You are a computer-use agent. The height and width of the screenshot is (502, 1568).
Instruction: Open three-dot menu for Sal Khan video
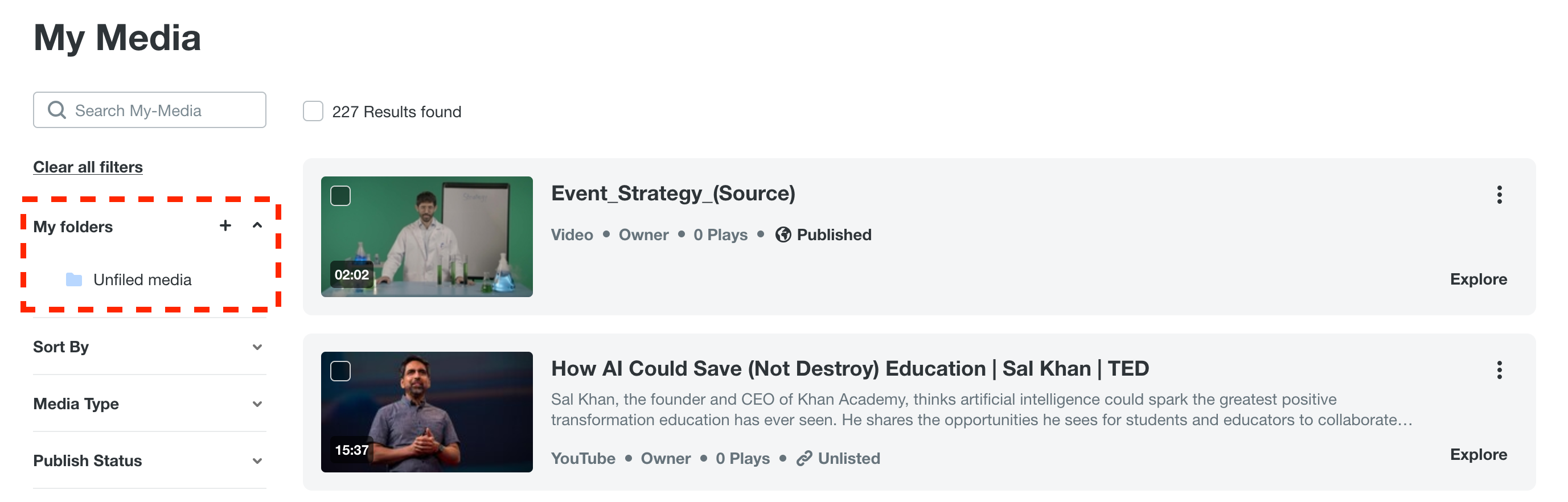click(x=1499, y=370)
